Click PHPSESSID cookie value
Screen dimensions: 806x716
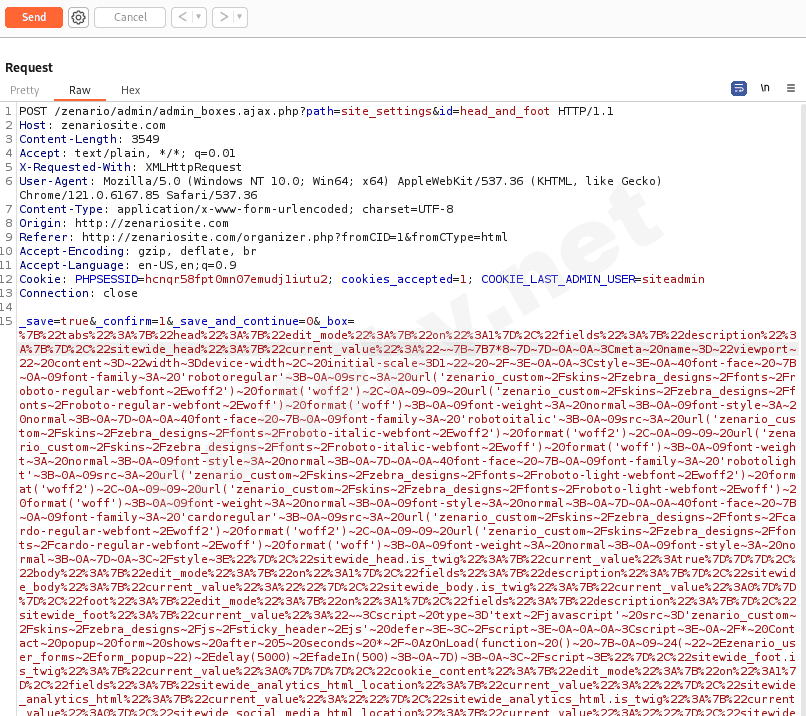[x=236, y=279]
